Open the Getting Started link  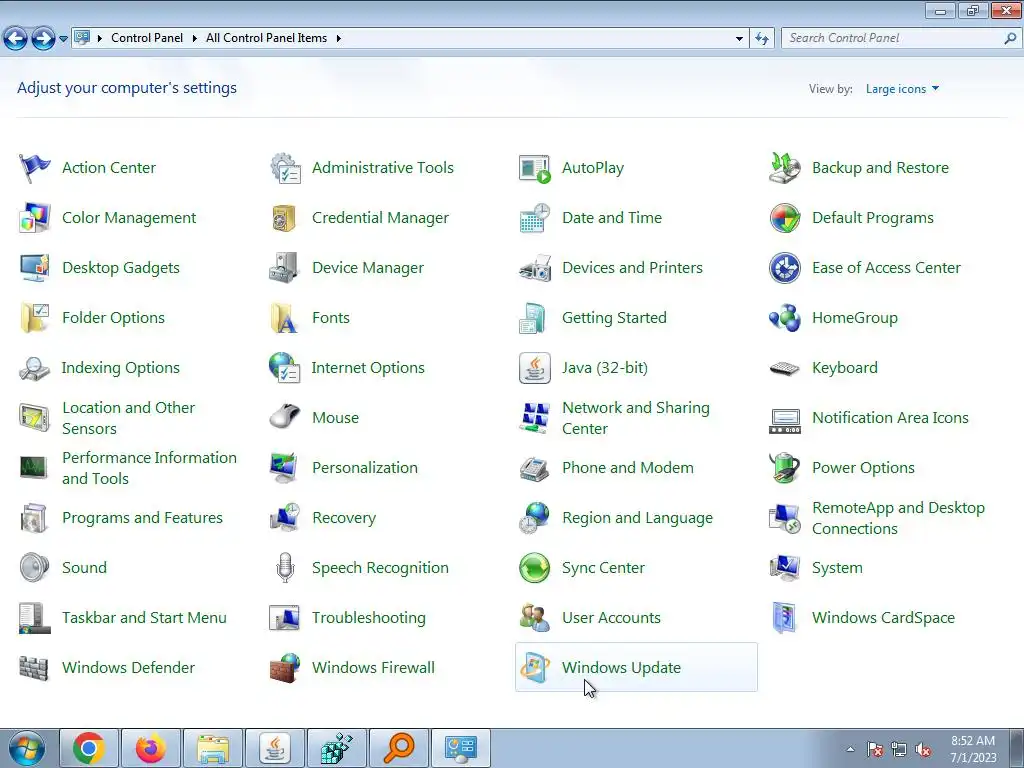coord(614,318)
